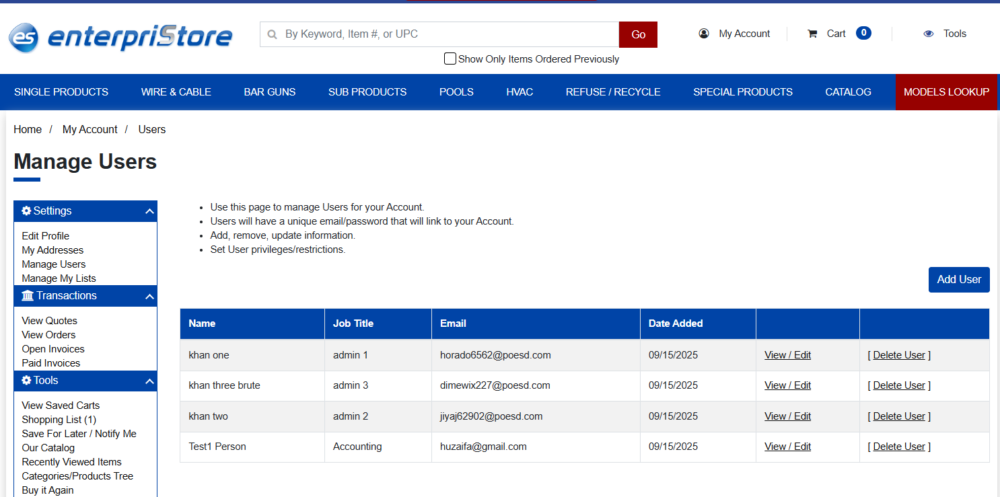Open View Orders in sidebar
This screenshot has width=1000, height=497.
tap(48, 335)
